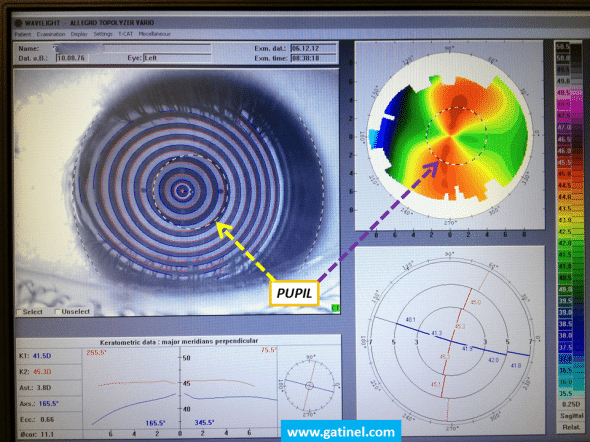Open the Settings menu
Viewport: 590px width, 442px height.
point(103,34)
